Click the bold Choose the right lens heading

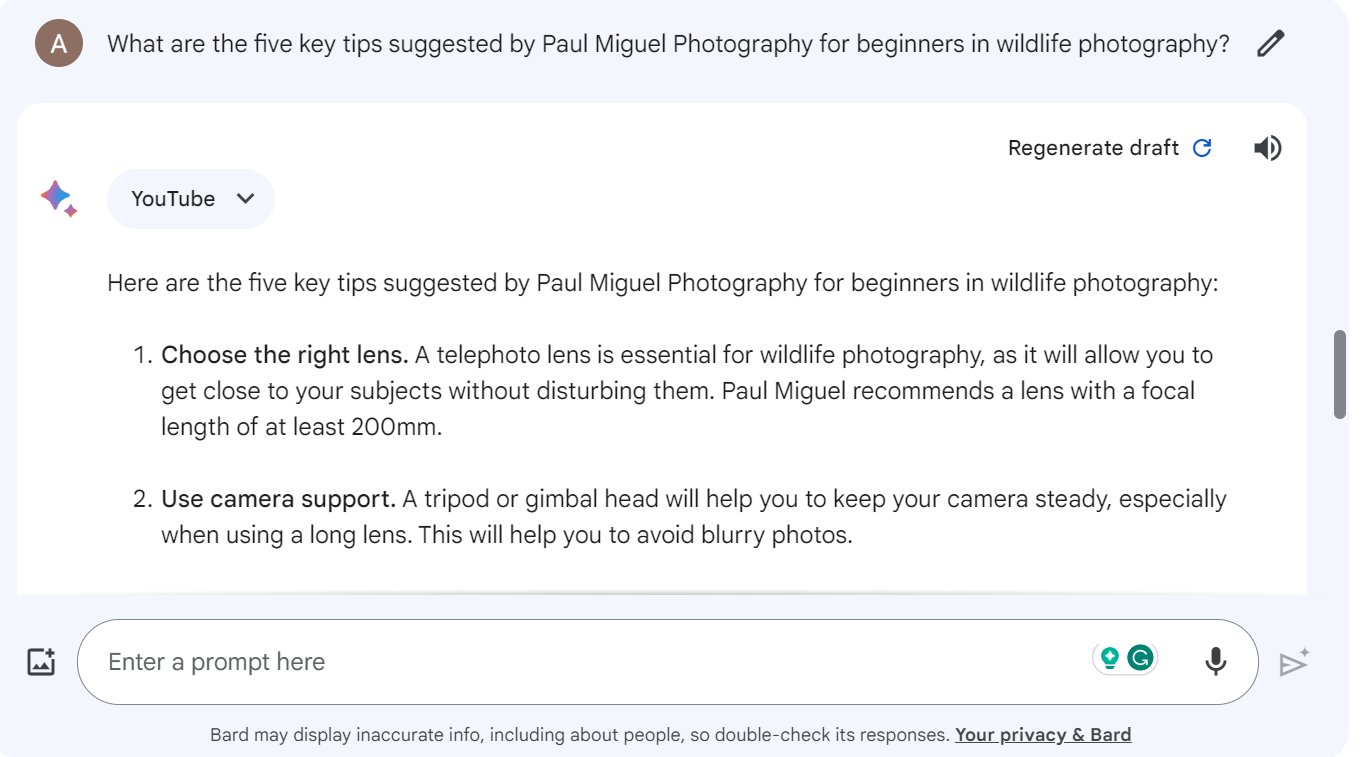pyautogui.click(x=285, y=355)
